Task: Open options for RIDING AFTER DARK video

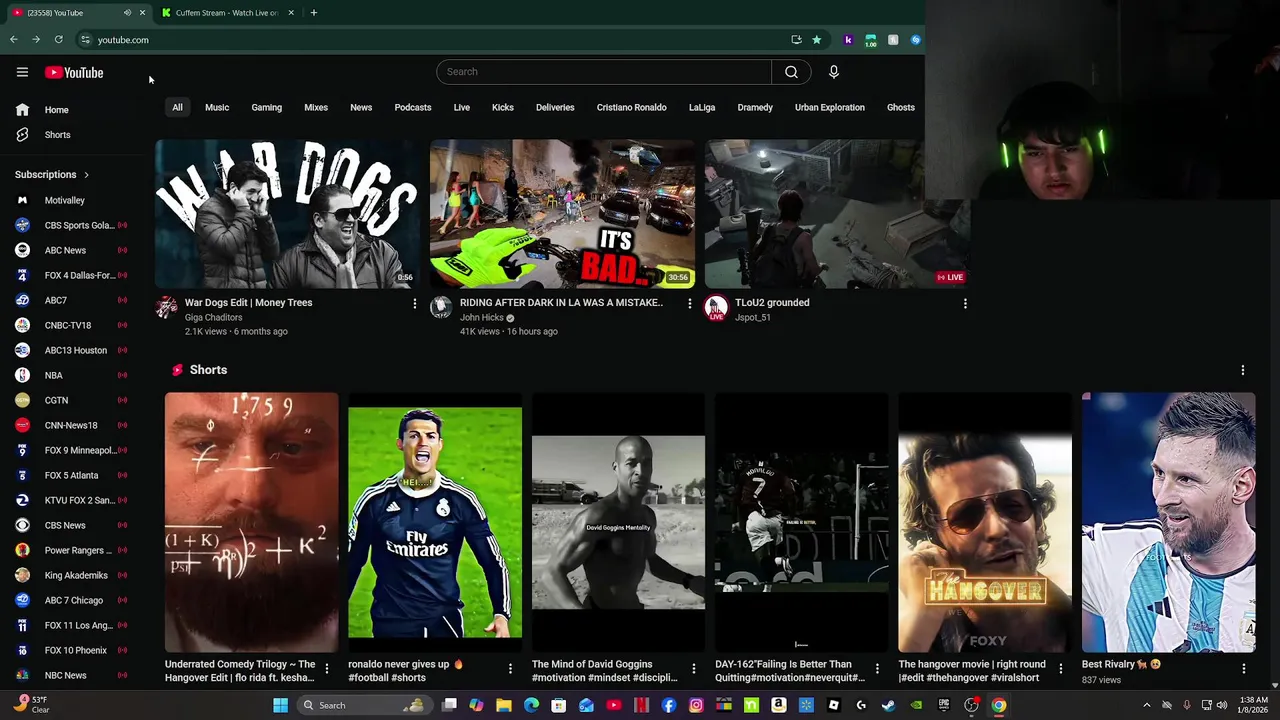Action: coord(689,303)
